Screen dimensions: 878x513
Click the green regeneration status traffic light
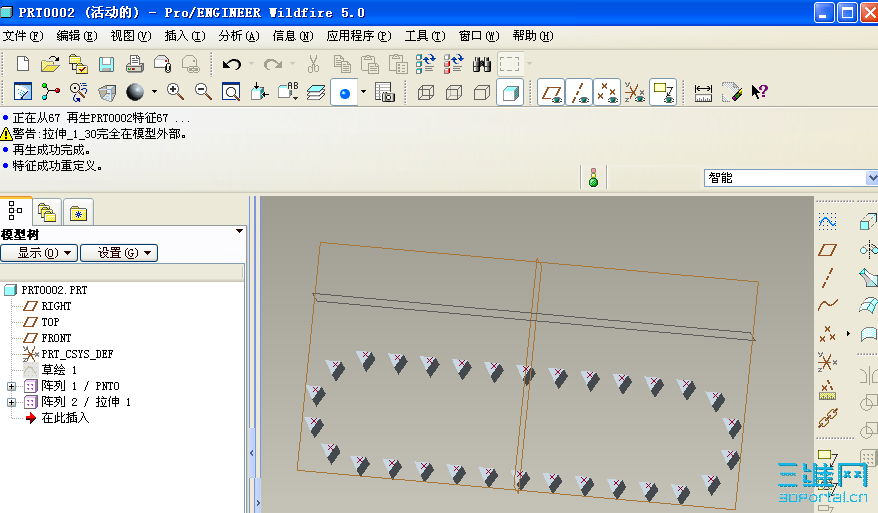pos(594,178)
